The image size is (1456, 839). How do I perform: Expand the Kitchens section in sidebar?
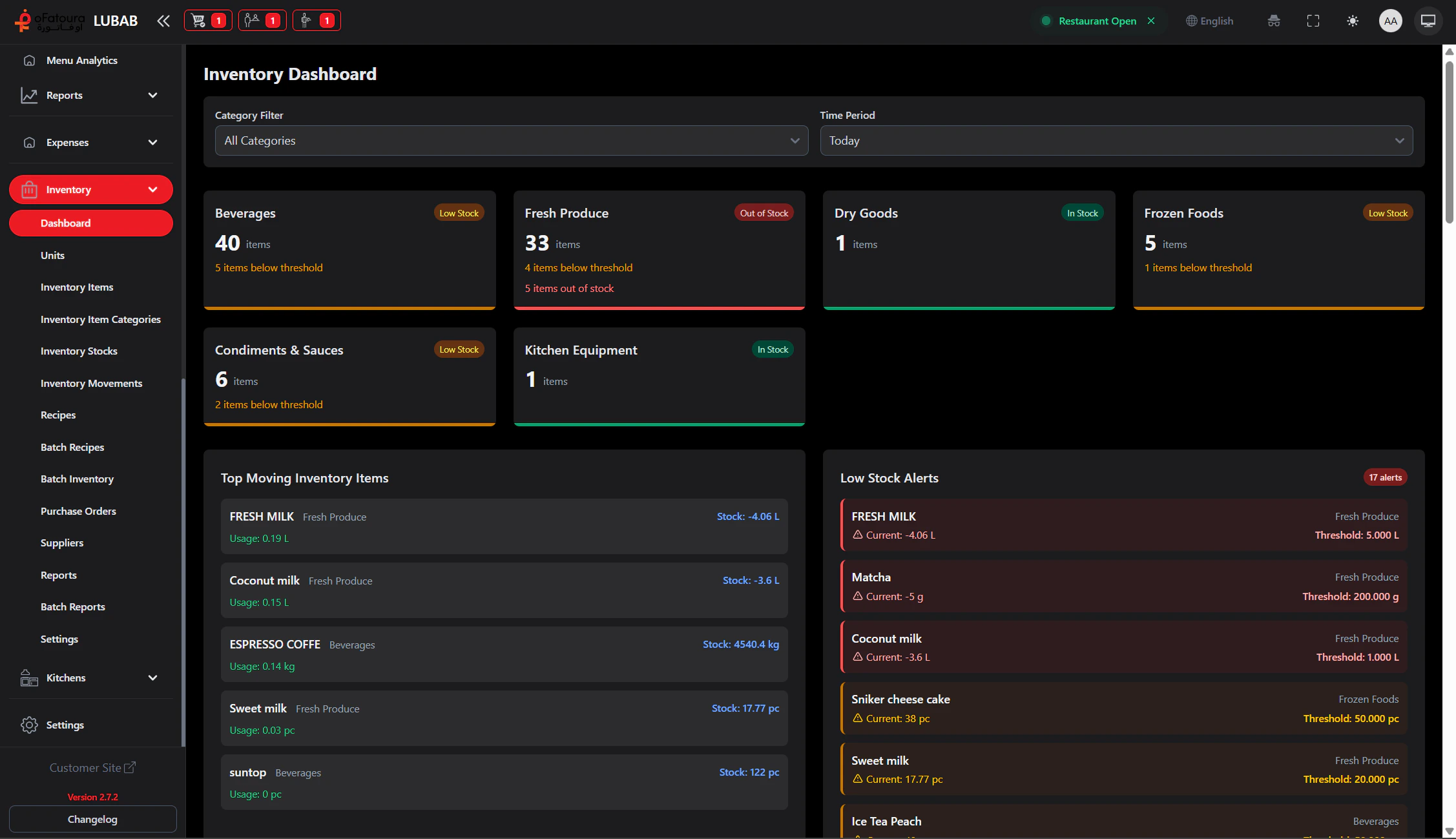point(90,678)
